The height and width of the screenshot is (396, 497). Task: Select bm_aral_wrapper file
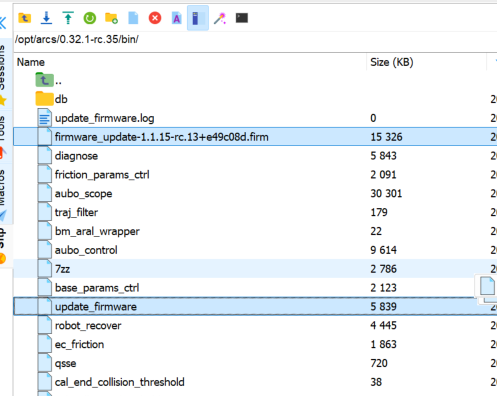pyautogui.click(x=255, y=231)
